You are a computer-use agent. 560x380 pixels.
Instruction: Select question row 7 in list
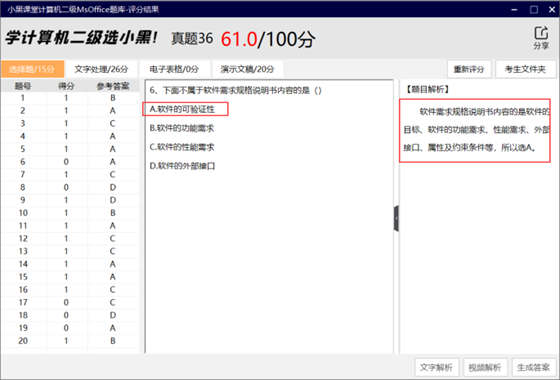[70, 175]
